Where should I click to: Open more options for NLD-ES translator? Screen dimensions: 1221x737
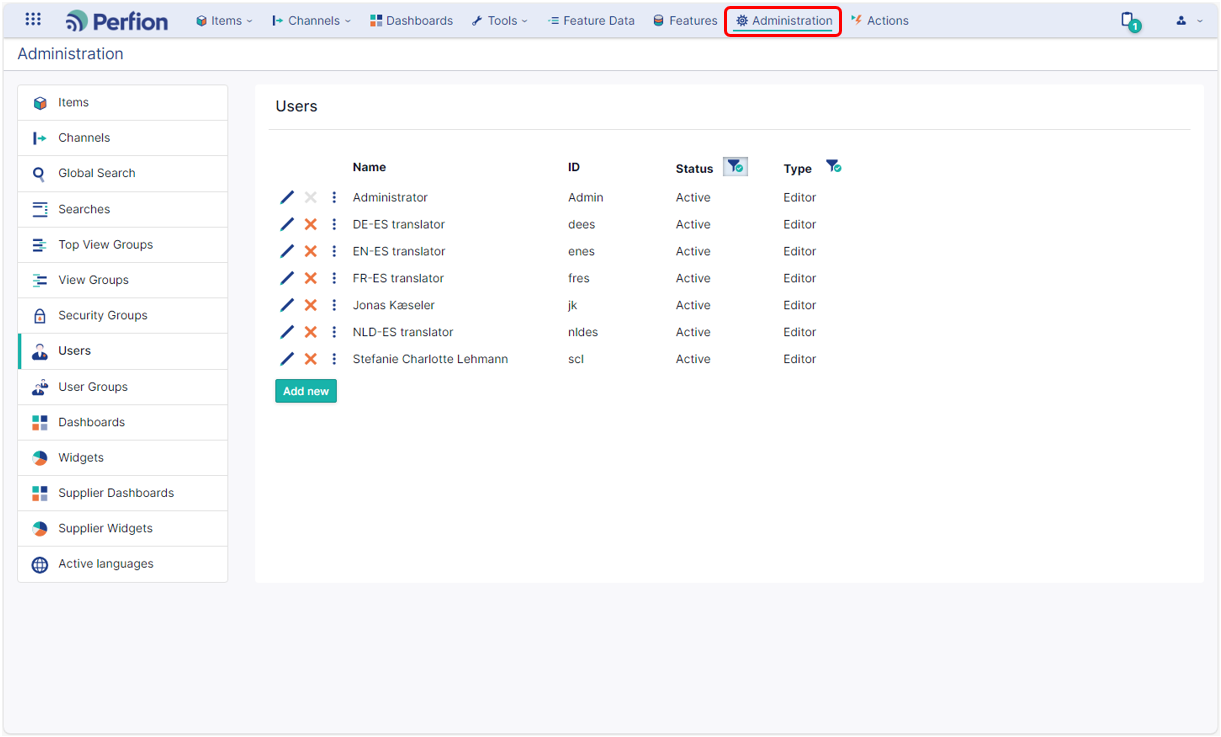point(334,333)
